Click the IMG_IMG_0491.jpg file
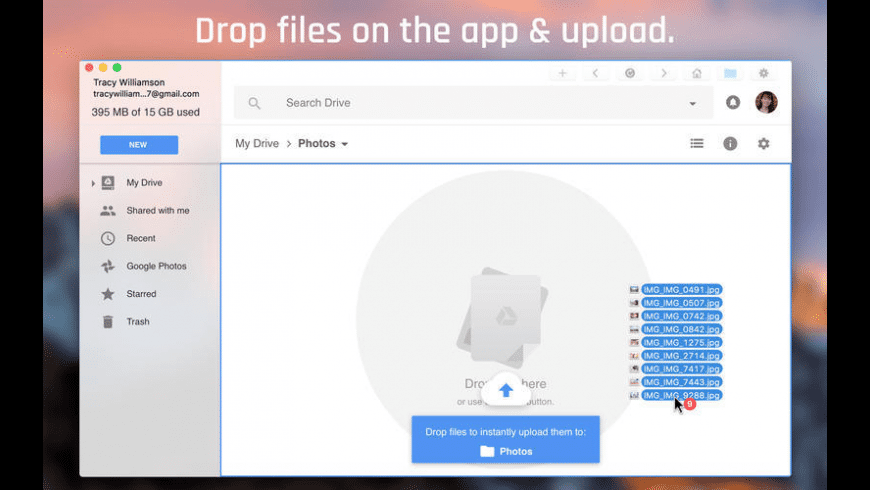 click(681, 290)
